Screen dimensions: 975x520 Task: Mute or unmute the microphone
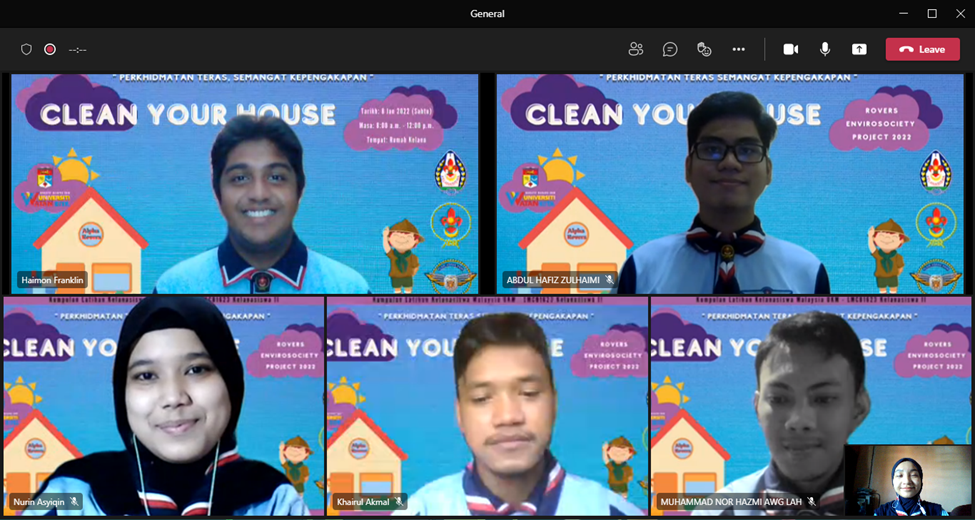click(x=825, y=49)
